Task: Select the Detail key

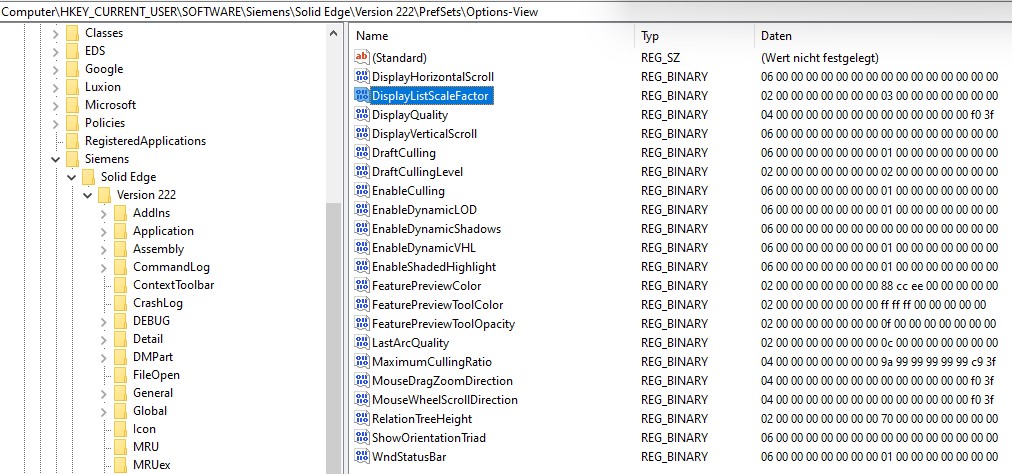Action: click(148, 339)
